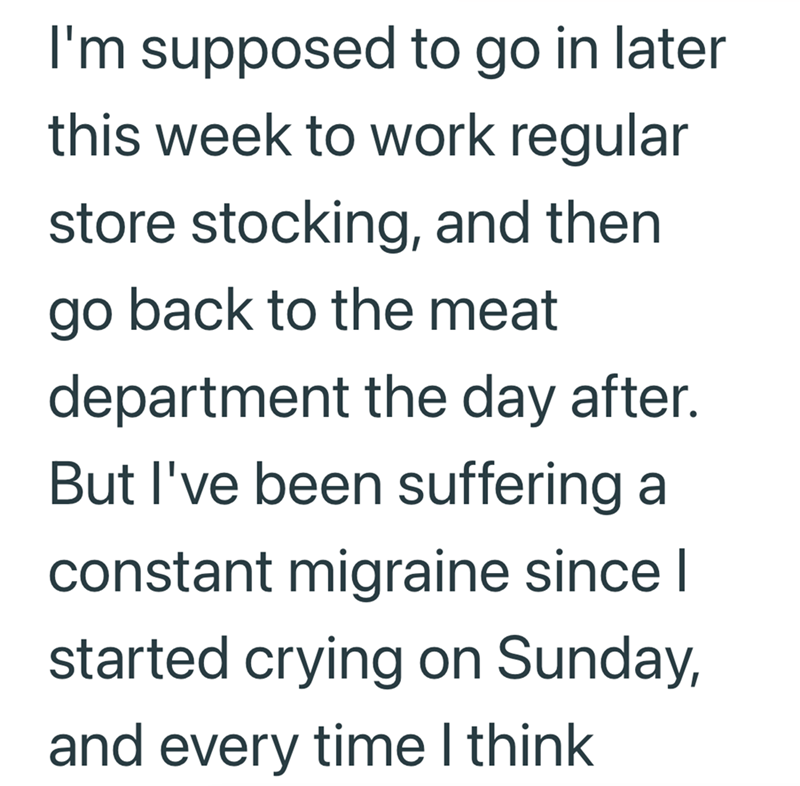Click the word "since" in the text
Viewport: 800px width, 786px height.
tap(593, 571)
